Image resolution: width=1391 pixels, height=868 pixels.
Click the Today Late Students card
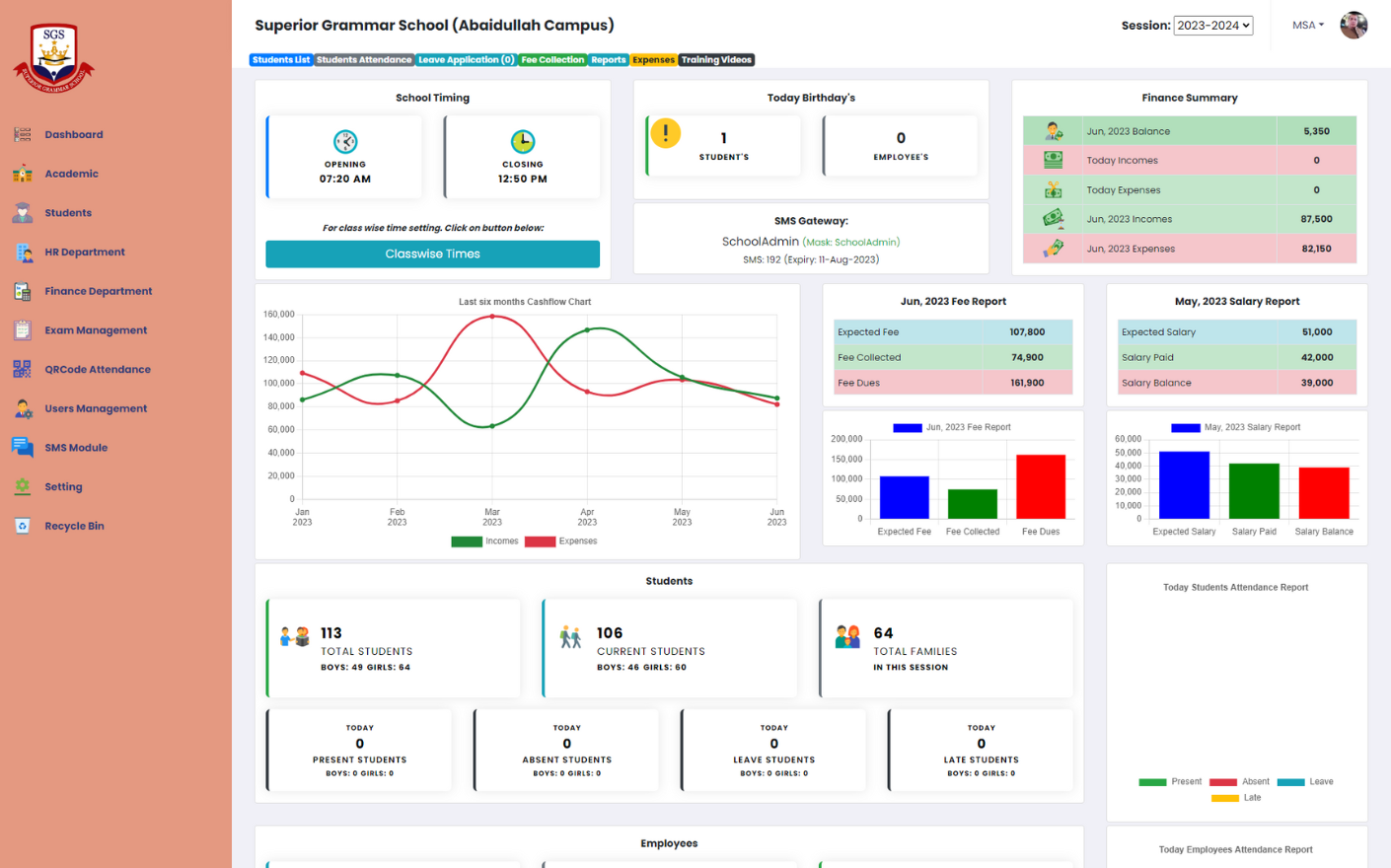point(981,750)
